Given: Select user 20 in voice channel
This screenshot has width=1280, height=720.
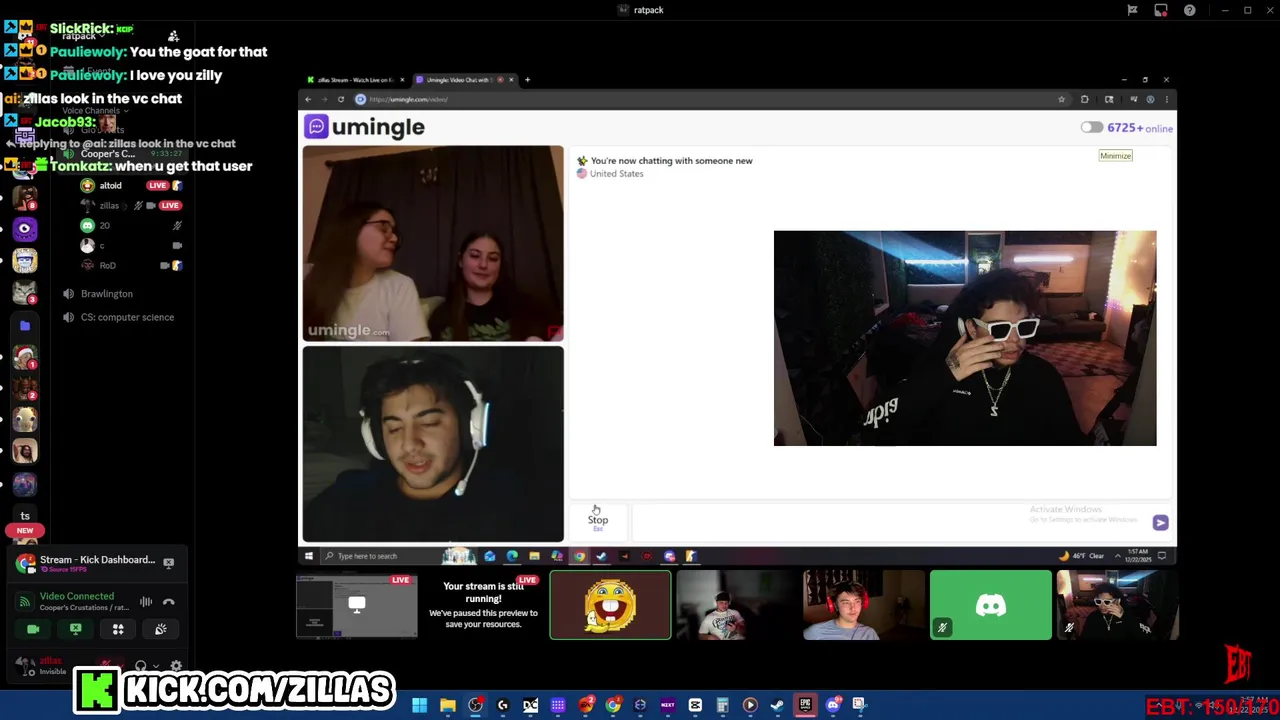Looking at the screenshot, I should [x=104, y=226].
